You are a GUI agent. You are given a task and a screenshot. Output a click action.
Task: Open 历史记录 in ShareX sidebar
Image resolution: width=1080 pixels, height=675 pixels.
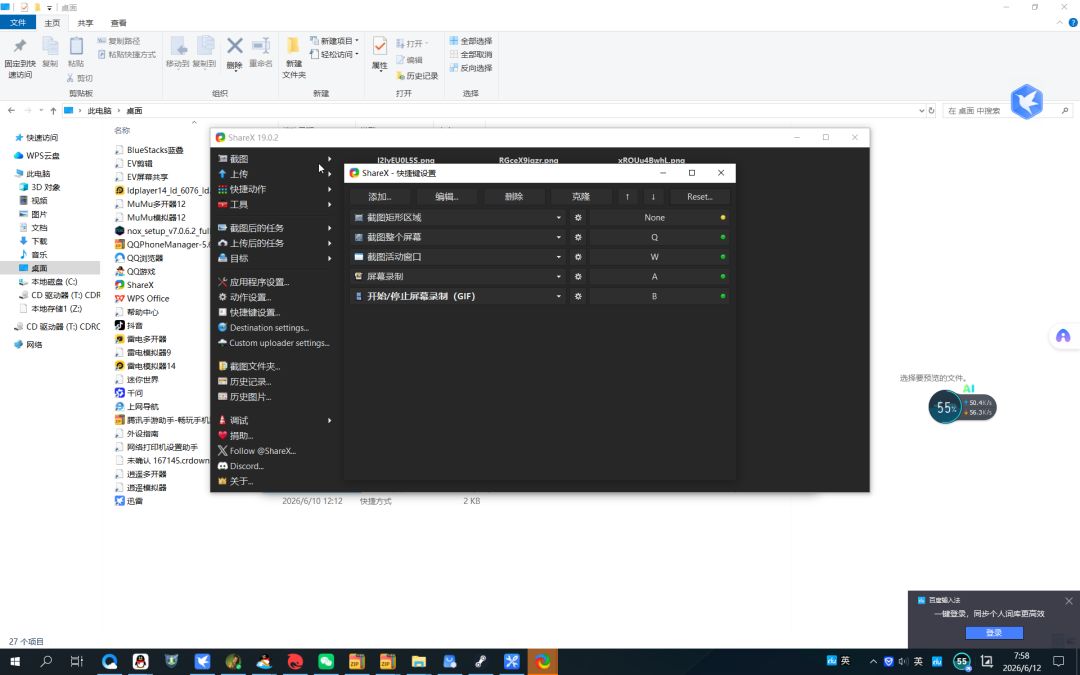245,381
